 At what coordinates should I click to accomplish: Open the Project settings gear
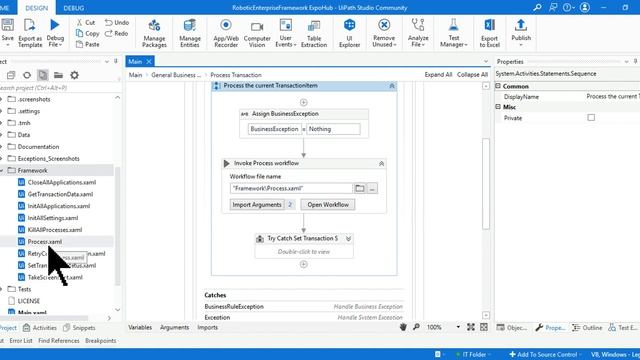[x=74, y=75]
